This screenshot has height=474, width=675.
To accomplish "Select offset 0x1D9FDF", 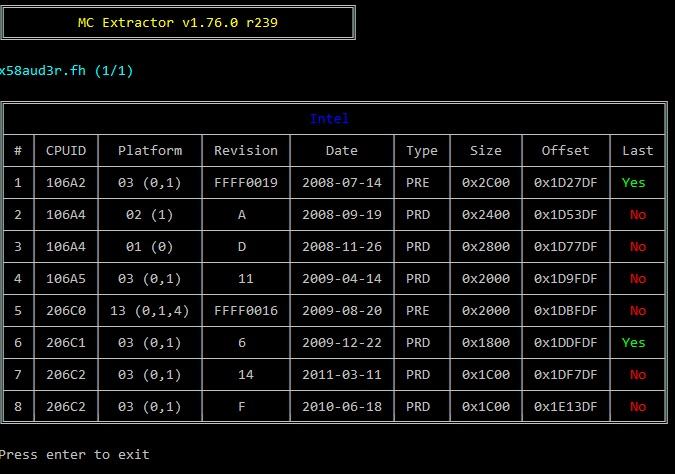I will pos(565,279).
